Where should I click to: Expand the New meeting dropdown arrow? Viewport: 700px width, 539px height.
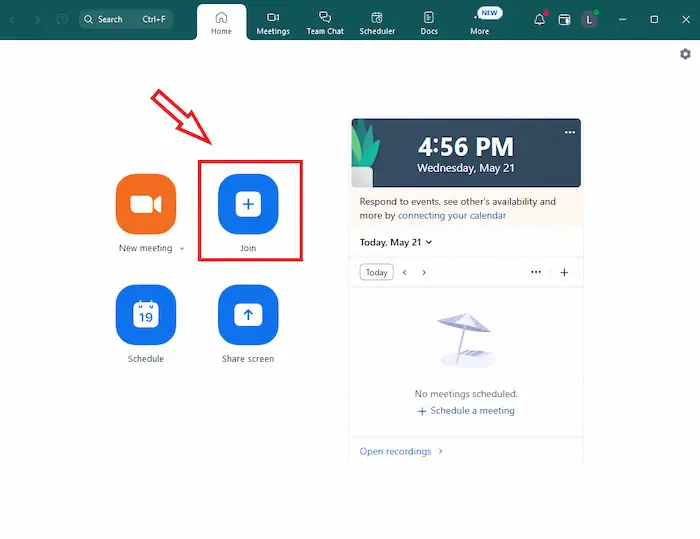click(182, 248)
